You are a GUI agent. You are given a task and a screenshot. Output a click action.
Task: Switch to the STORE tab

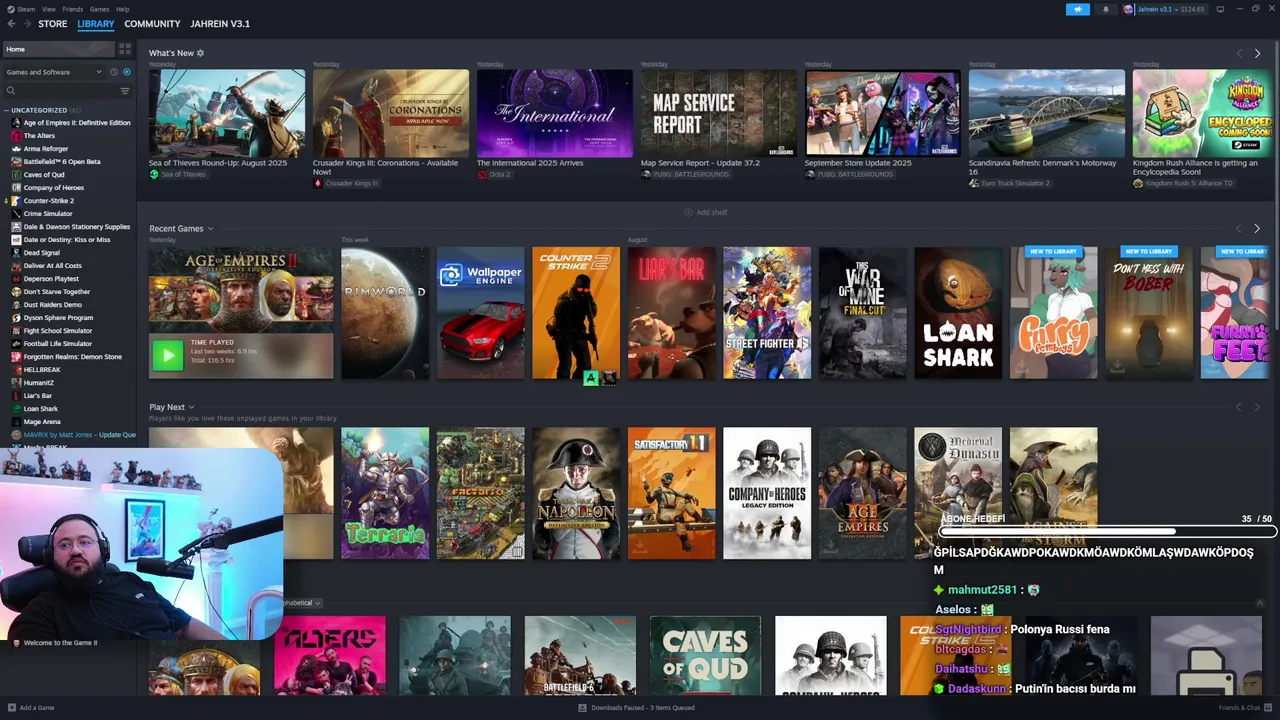(x=53, y=23)
